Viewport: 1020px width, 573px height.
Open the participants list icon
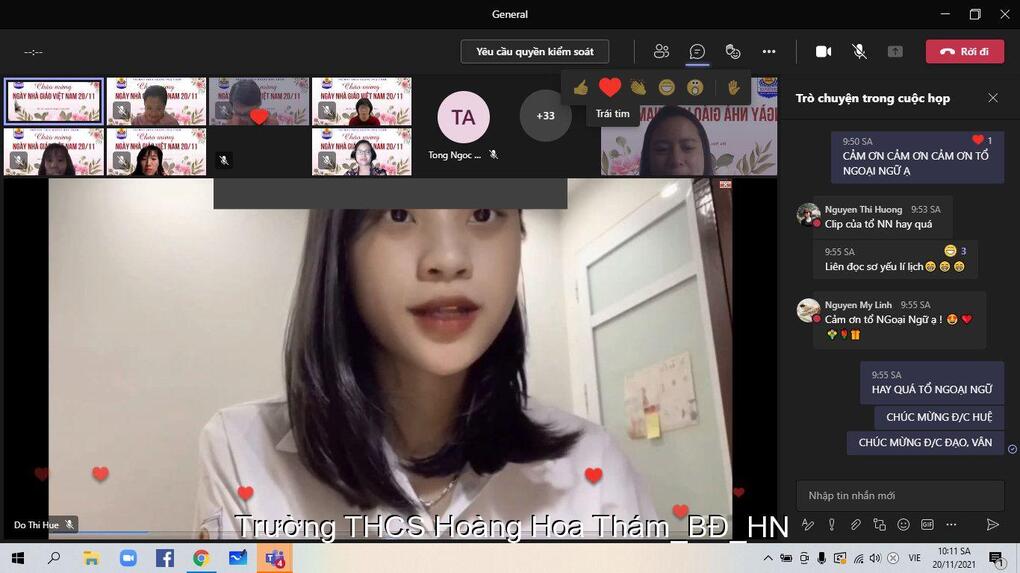pyautogui.click(x=662, y=51)
